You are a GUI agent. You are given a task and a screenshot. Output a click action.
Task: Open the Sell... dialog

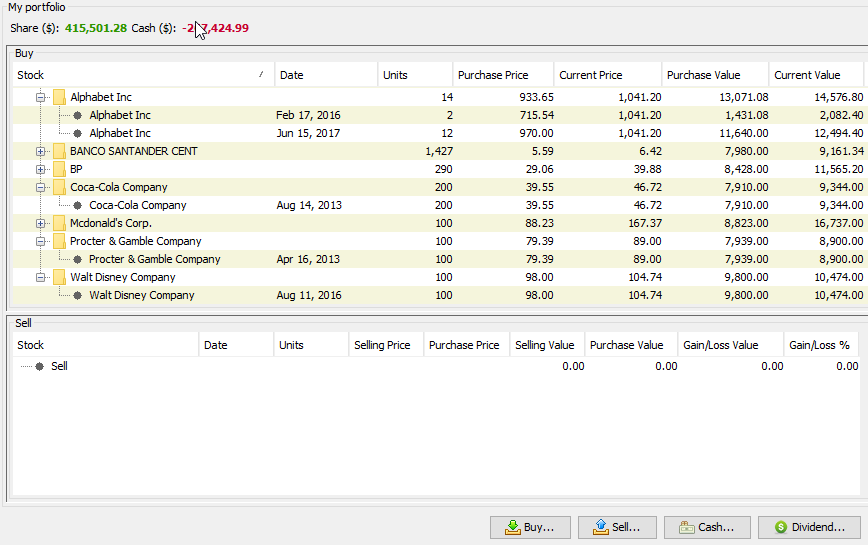pyautogui.click(x=617, y=527)
